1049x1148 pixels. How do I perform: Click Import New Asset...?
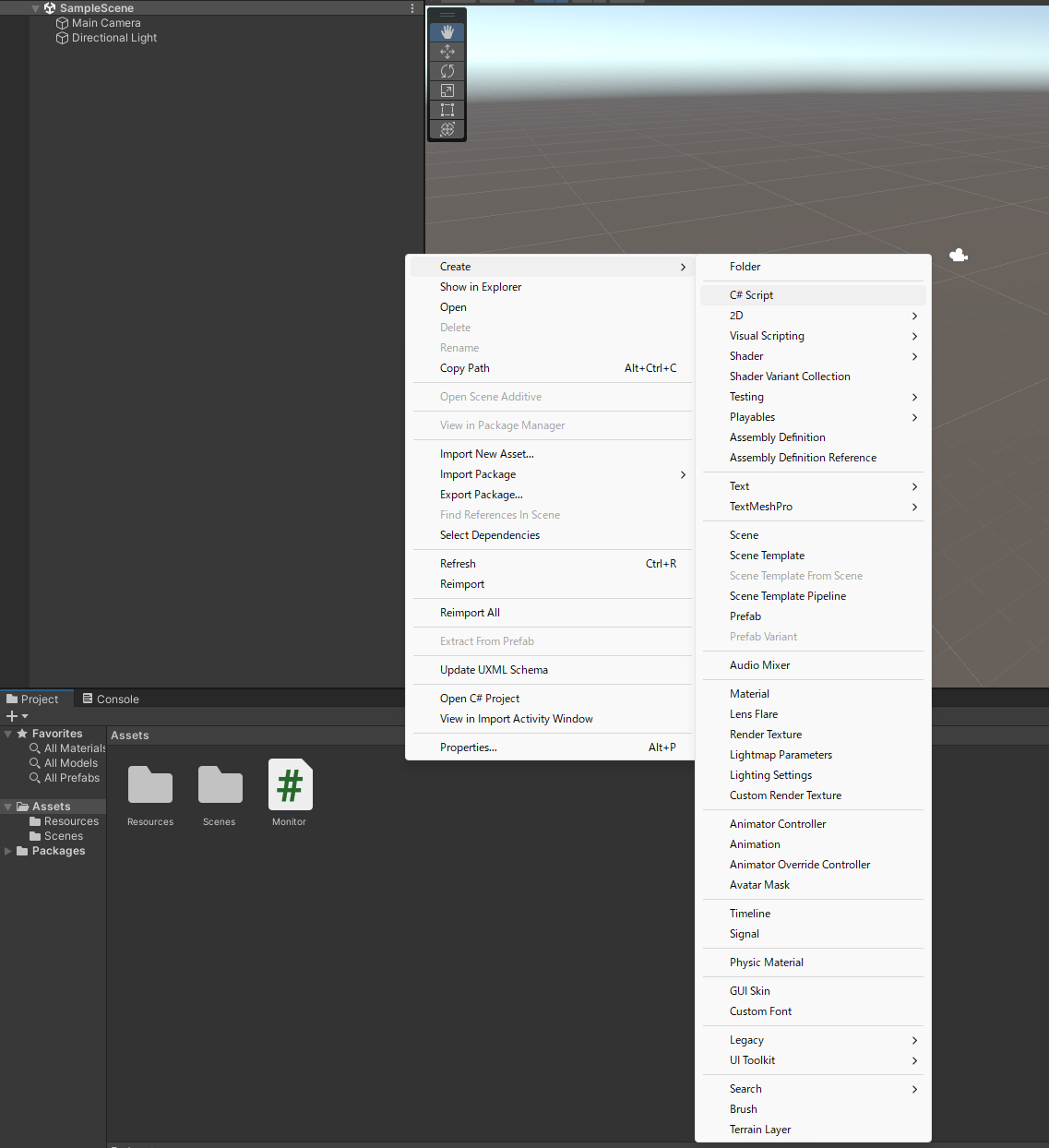point(551,454)
